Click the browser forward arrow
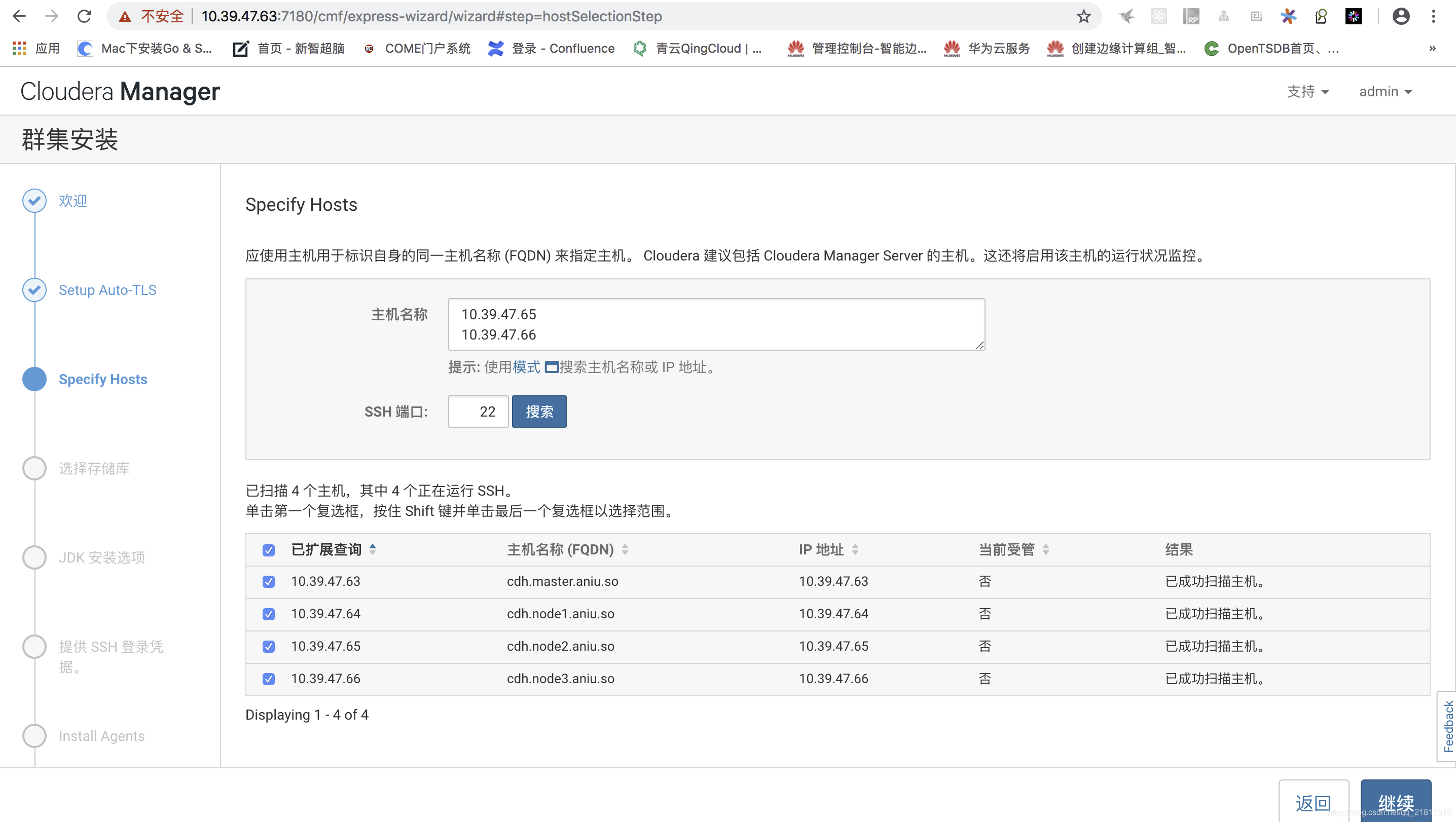 pos(51,16)
